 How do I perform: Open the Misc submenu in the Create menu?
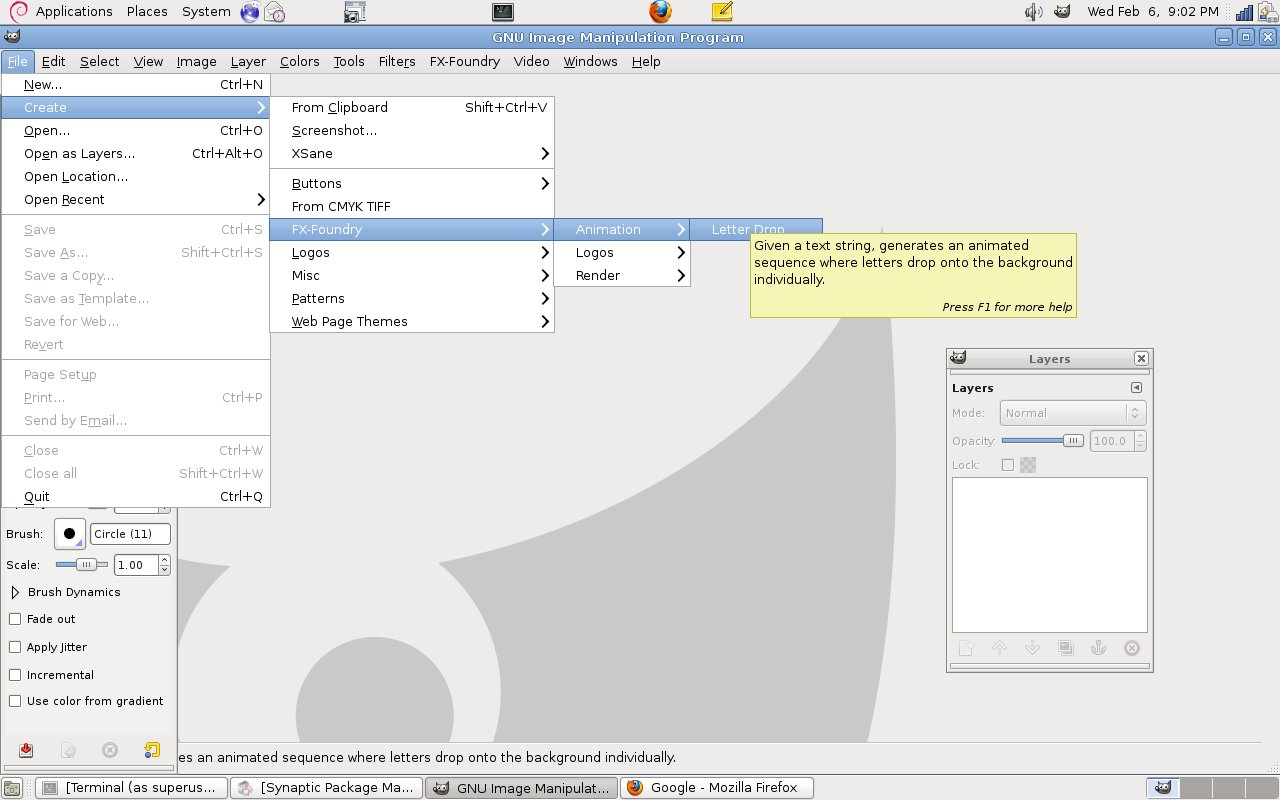pos(412,275)
